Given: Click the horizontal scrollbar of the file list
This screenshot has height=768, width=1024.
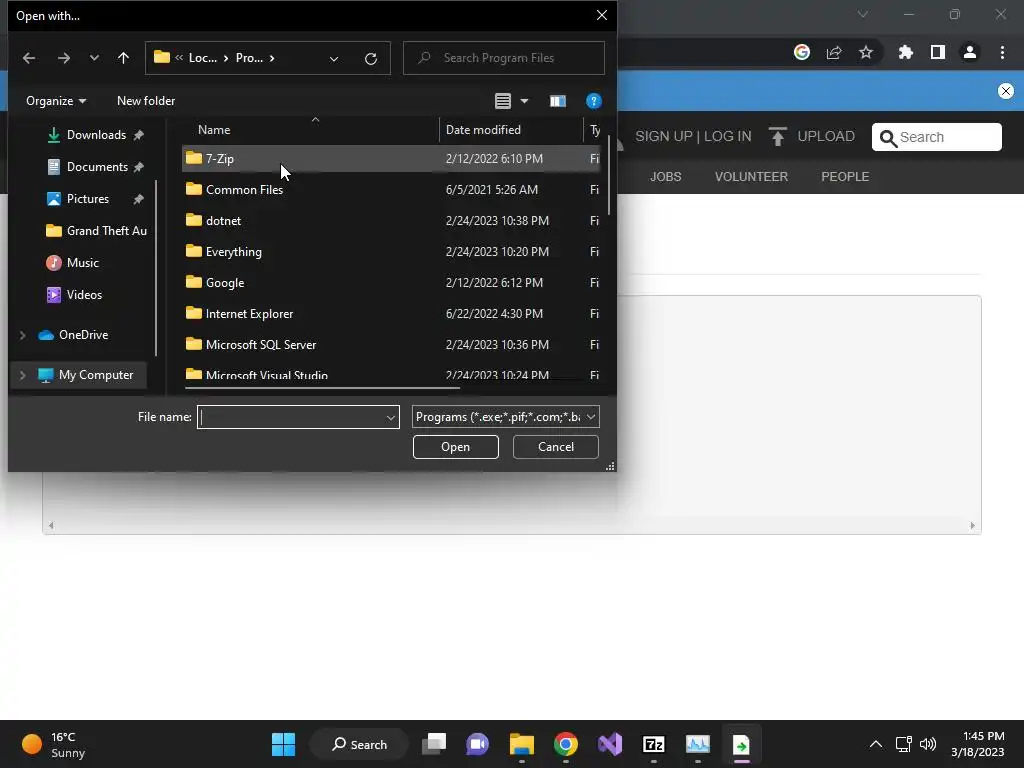Looking at the screenshot, I should click(x=323, y=388).
